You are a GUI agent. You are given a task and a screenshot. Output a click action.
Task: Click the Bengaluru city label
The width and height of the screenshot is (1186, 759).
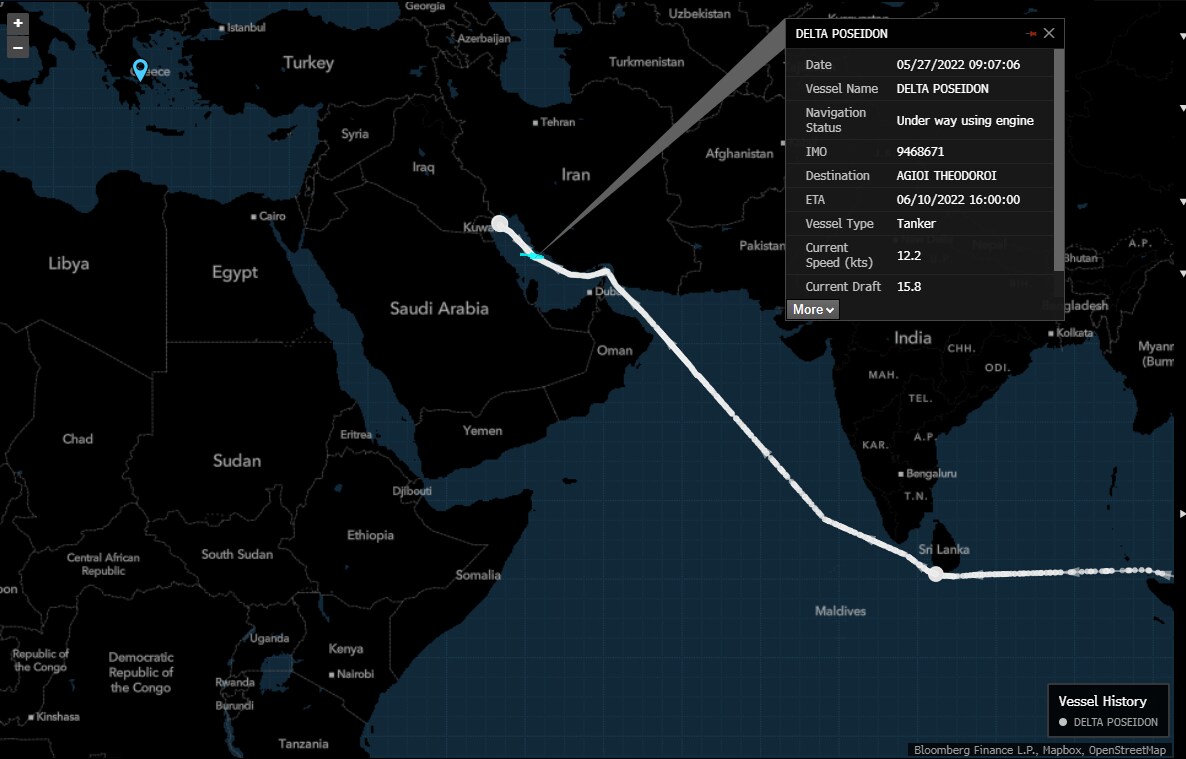(x=930, y=474)
